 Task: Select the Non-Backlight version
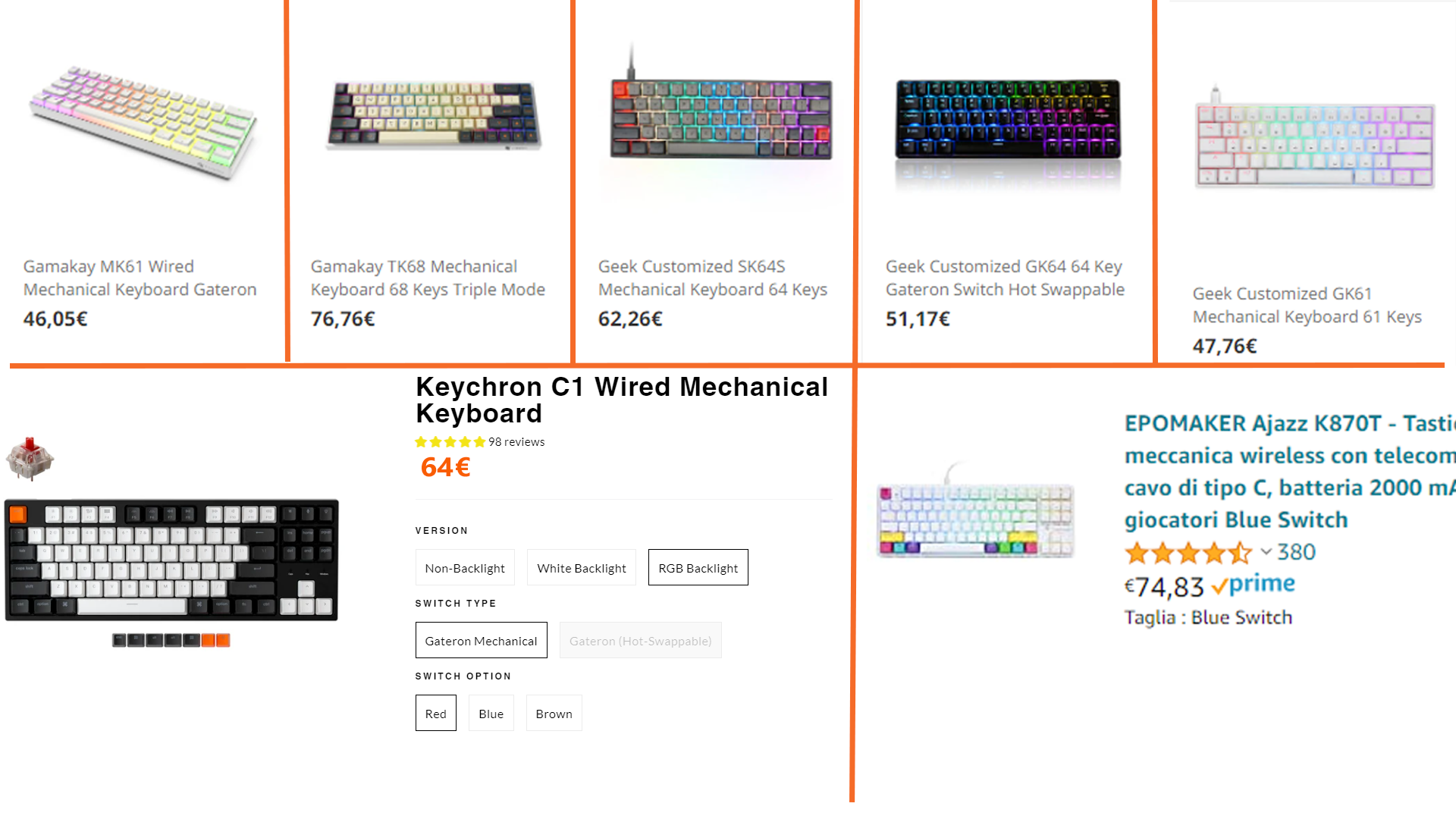coord(465,567)
